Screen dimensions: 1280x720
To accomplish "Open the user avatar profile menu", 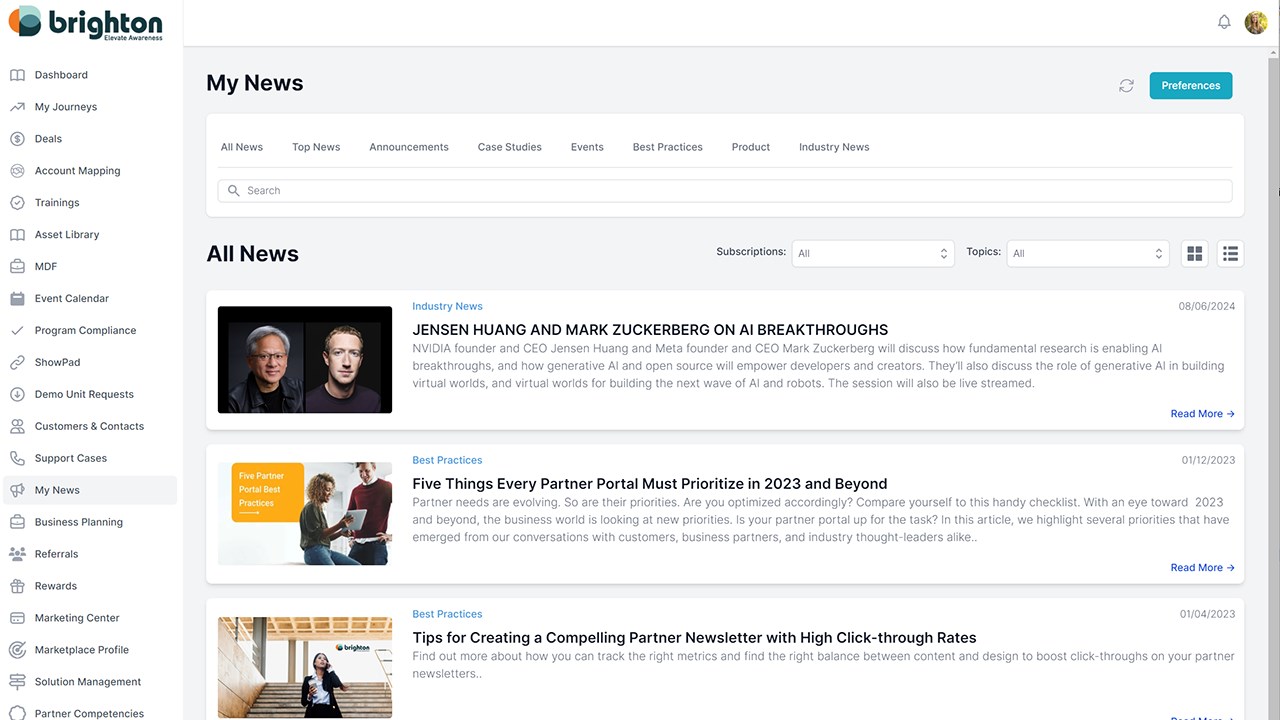I will tap(1256, 22).
